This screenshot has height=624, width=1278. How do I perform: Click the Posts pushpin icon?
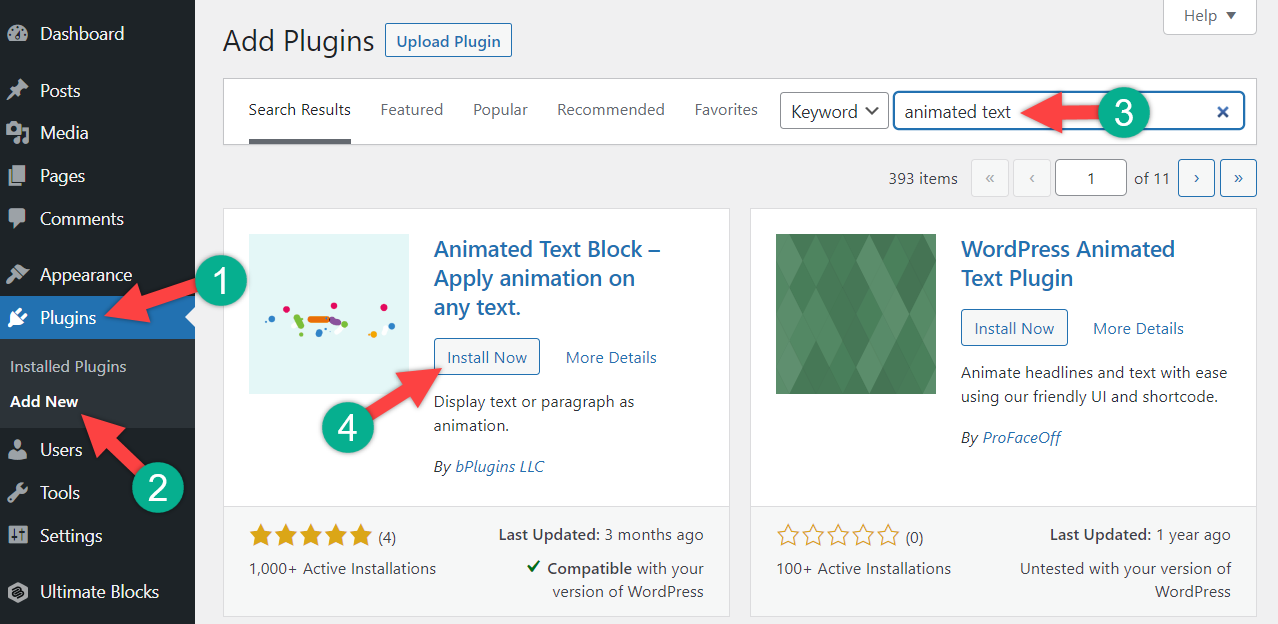click(17, 91)
